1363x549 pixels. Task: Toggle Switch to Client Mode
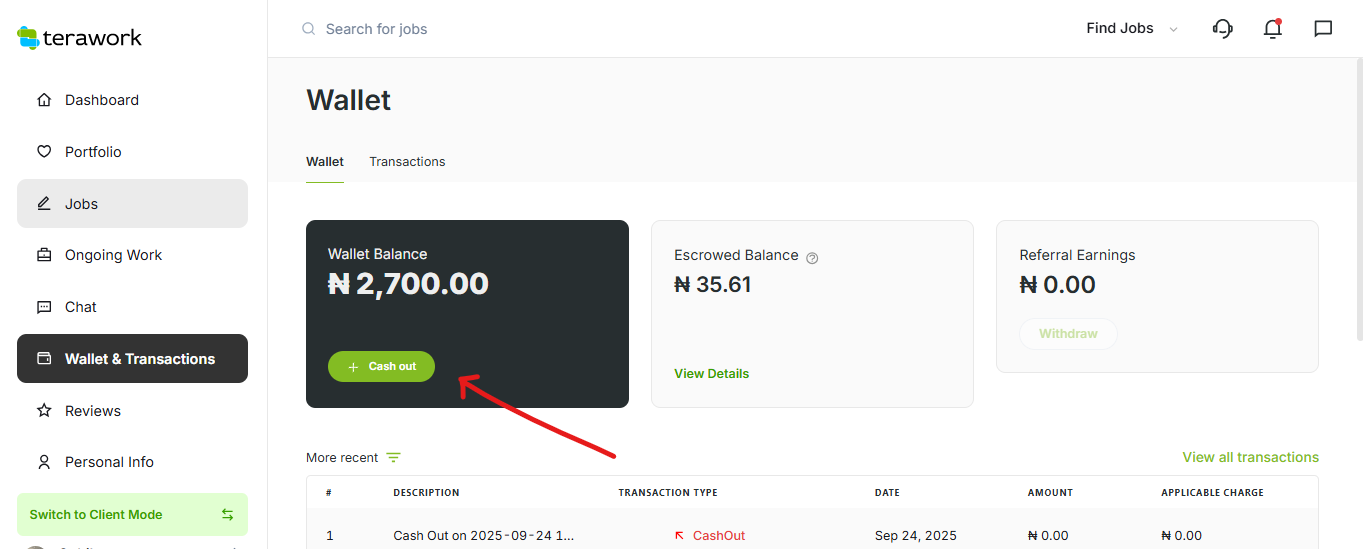click(x=132, y=514)
